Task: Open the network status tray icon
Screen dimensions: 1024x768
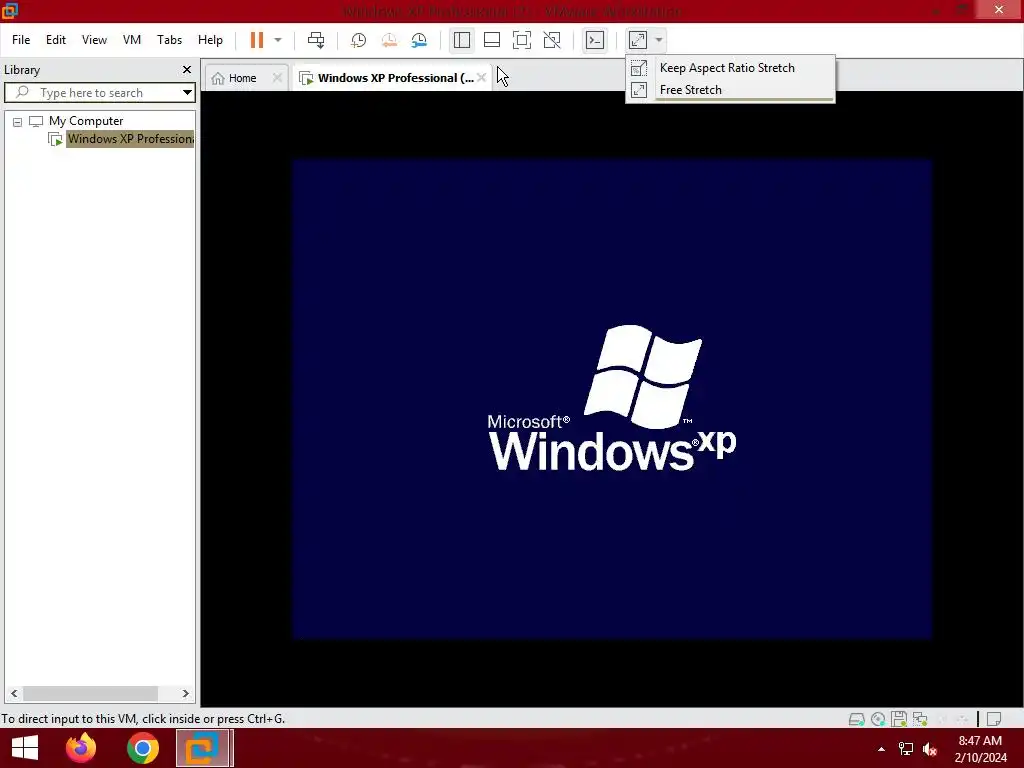Action: pyautogui.click(x=906, y=749)
